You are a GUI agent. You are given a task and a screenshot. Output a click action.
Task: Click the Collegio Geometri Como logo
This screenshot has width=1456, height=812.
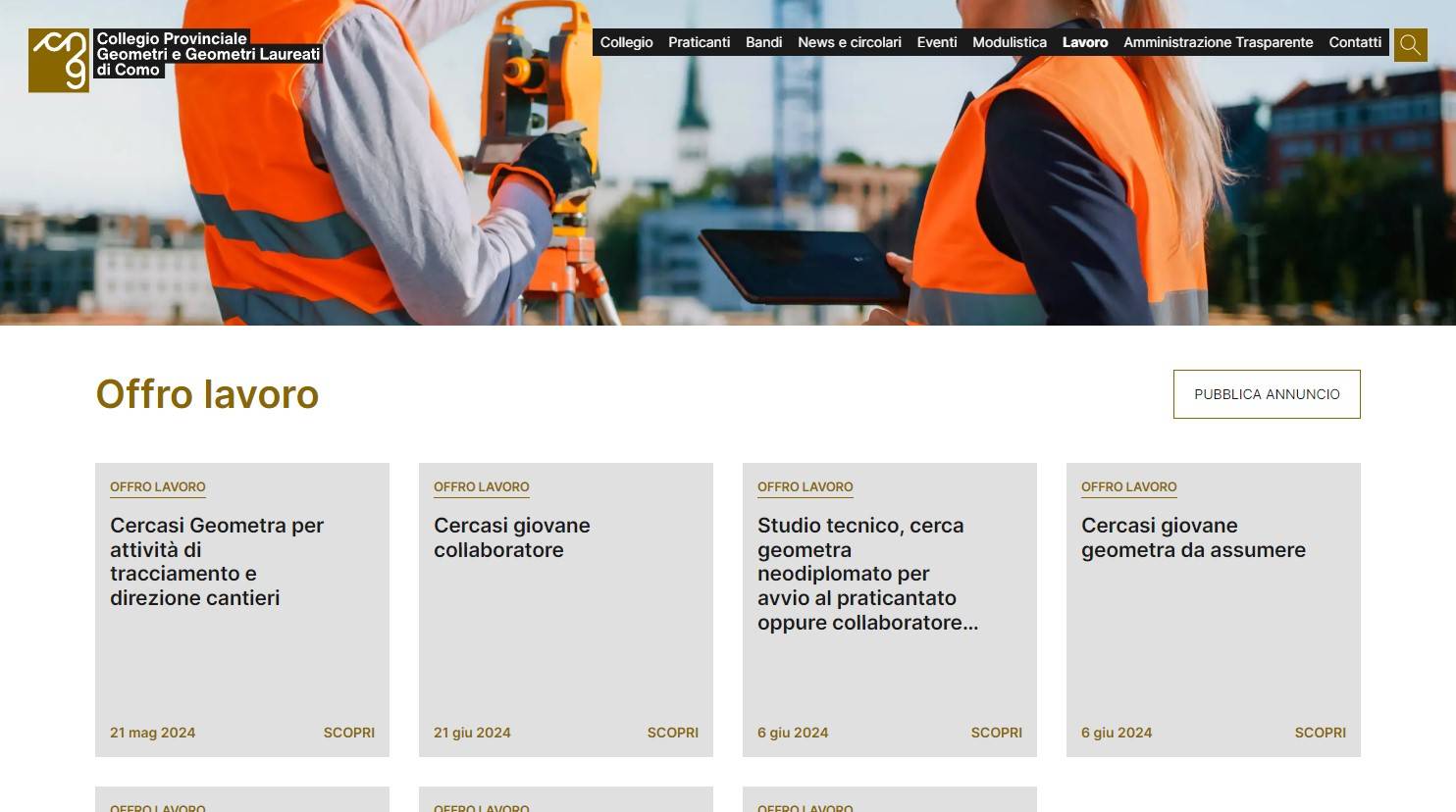coord(176,60)
